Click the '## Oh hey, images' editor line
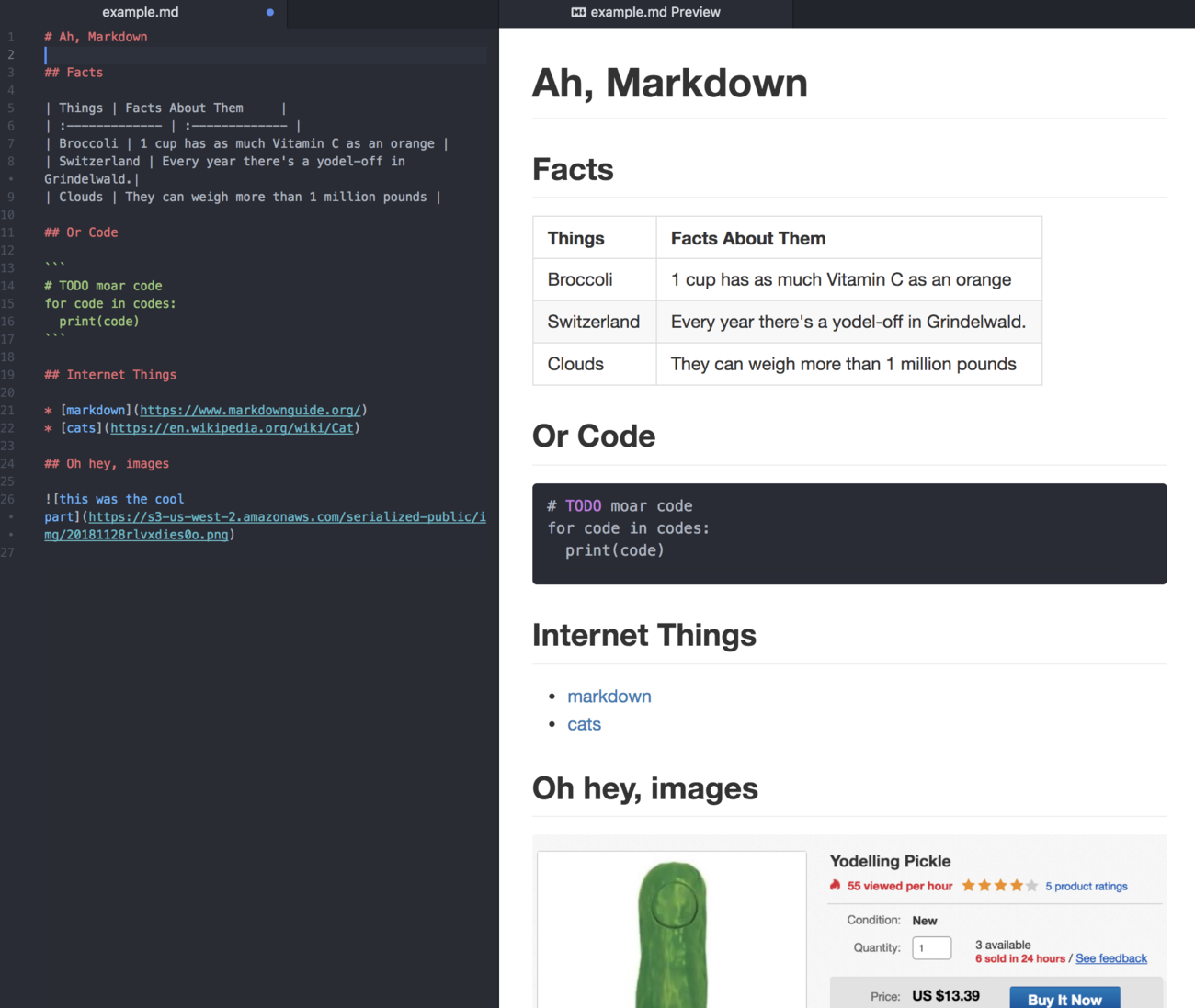The image size is (1195, 1008). click(x=107, y=464)
